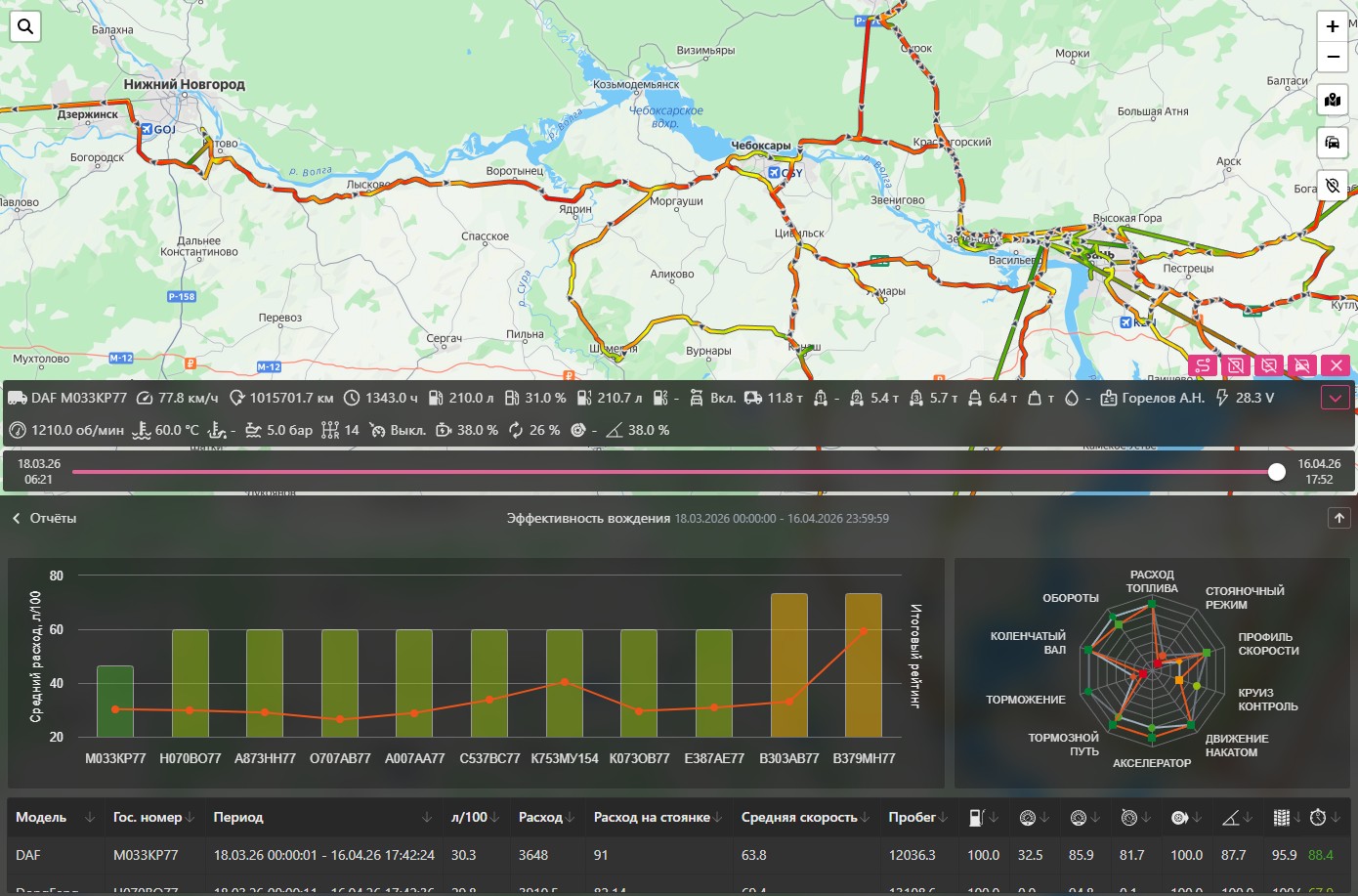Screen dimensions: 1358x896
Task: Toggle the crossed-out location marker visibility
Action: 1333,186
